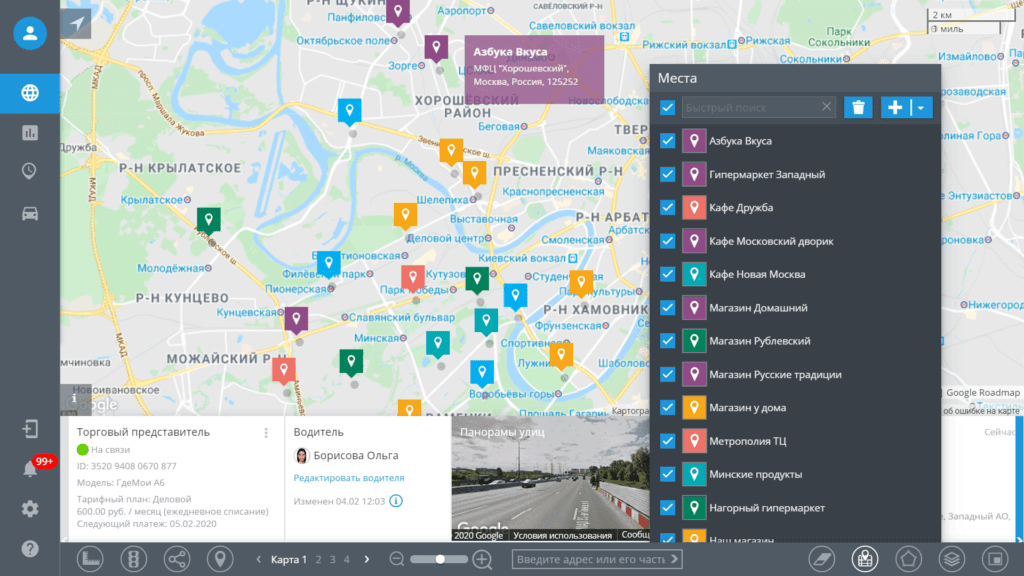
Task: Toggle select-all checkbox beside quick search
Action: point(667,107)
